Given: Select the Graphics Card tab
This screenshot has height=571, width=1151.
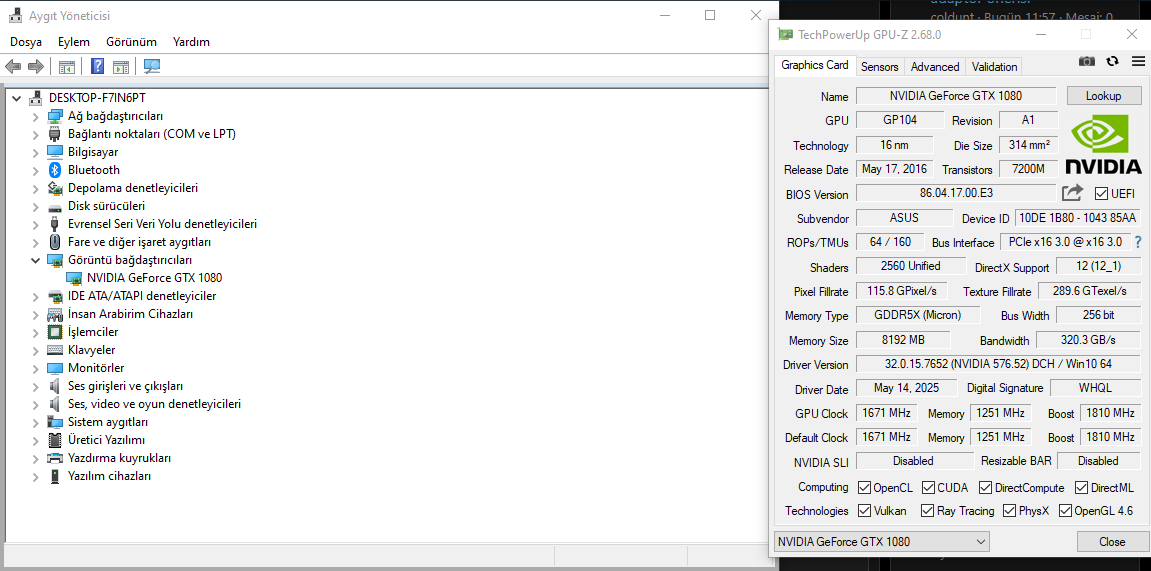Looking at the screenshot, I should point(814,65).
